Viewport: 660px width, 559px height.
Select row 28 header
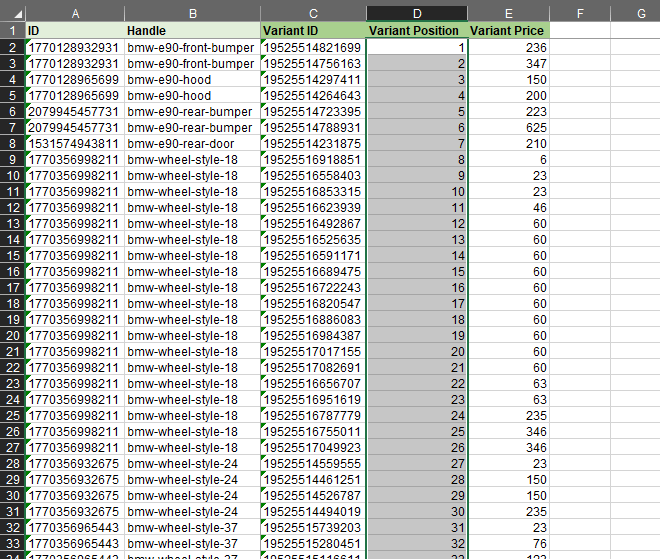point(13,463)
